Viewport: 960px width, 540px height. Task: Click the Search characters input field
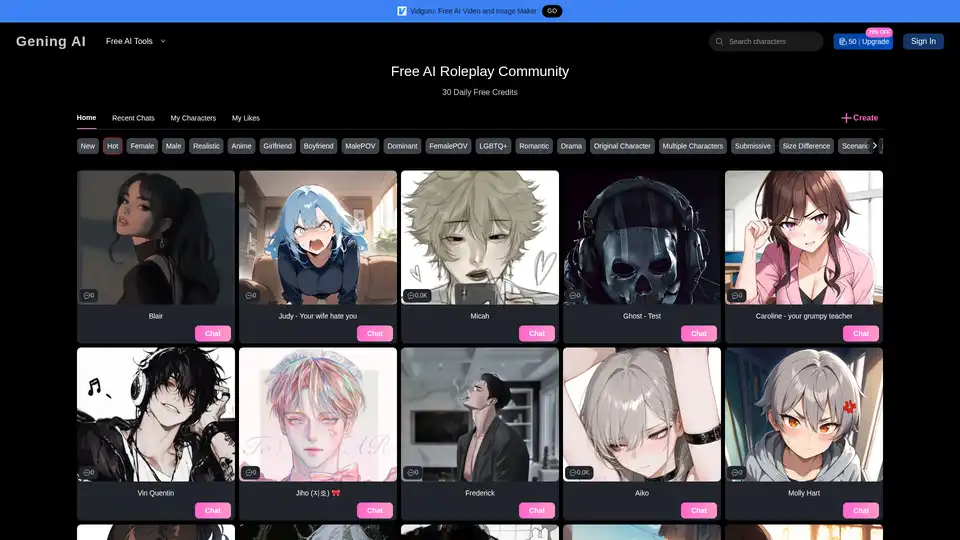tap(775, 41)
